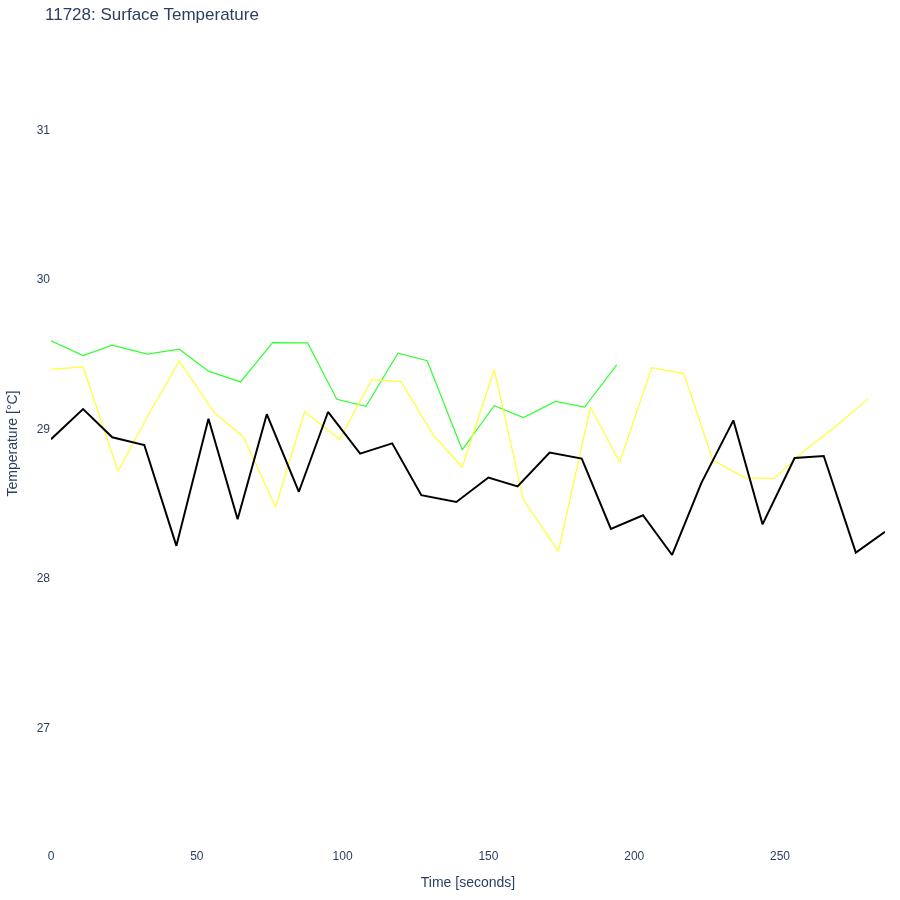Viewport: 900px width, 900px height.
Task: Click the x-axis tick label 50
Action: [x=197, y=856]
